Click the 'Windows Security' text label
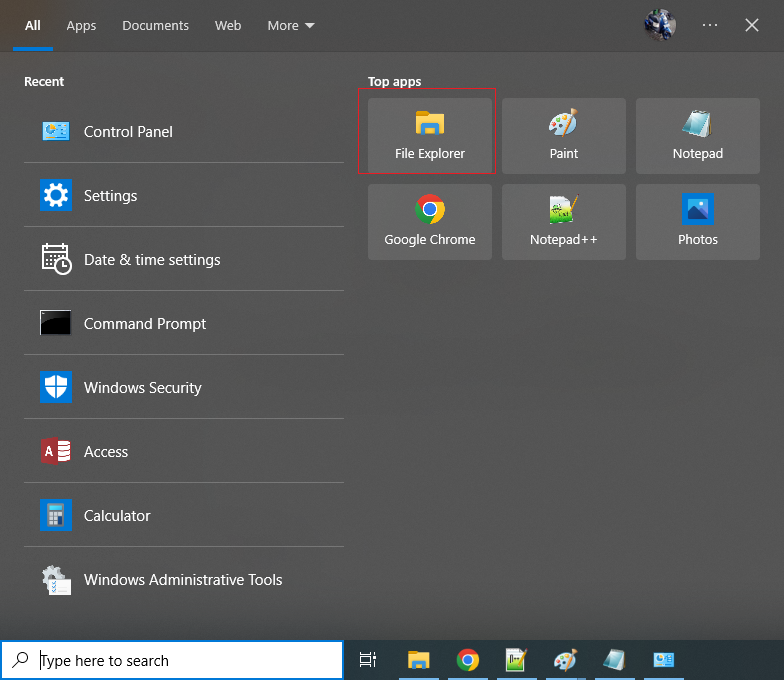The width and height of the screenshot is (784, 680). pyautogui.click(x=143, y=388)
